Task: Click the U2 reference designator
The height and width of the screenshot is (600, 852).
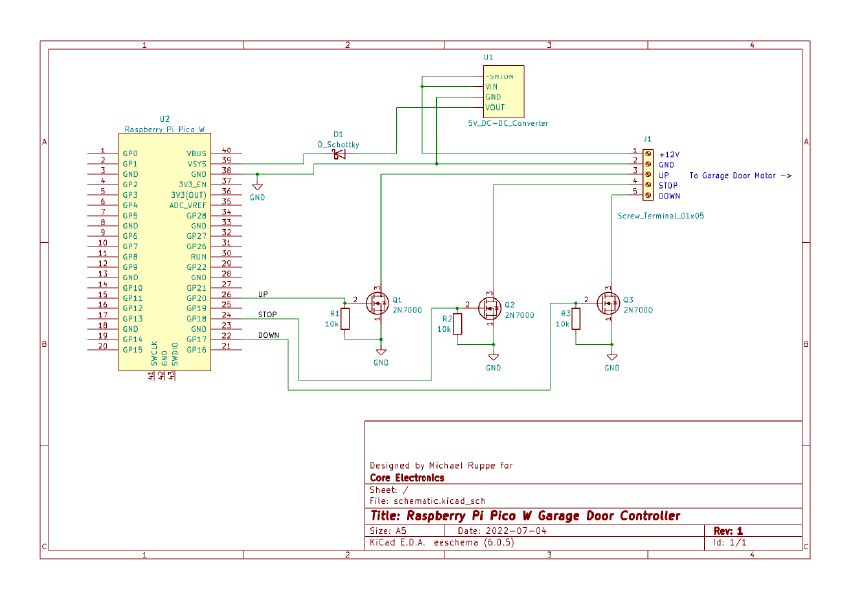Action: pyautogui.click(x=165, y=119)
